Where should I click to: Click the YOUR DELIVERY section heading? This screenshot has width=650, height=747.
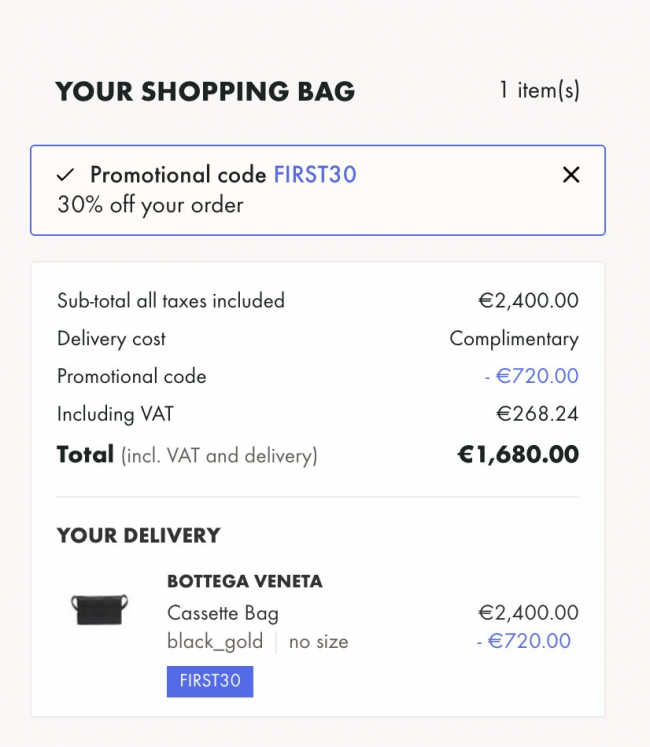138,535
